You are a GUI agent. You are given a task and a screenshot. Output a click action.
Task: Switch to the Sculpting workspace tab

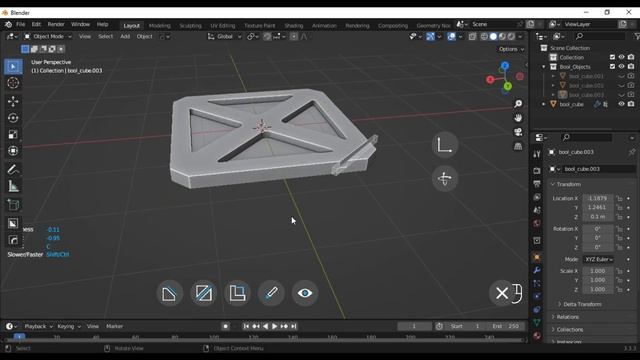[190, 26]
